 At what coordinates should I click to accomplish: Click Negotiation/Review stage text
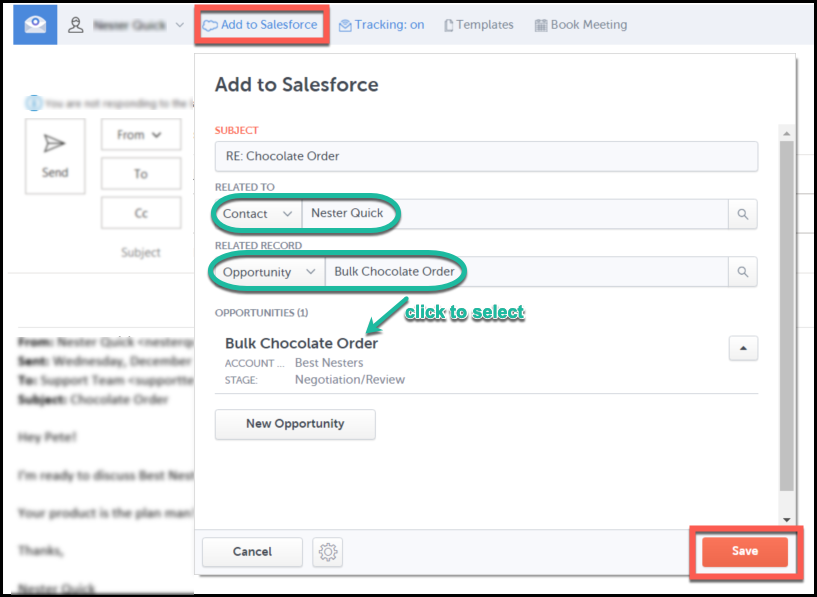tap(350, 380)
